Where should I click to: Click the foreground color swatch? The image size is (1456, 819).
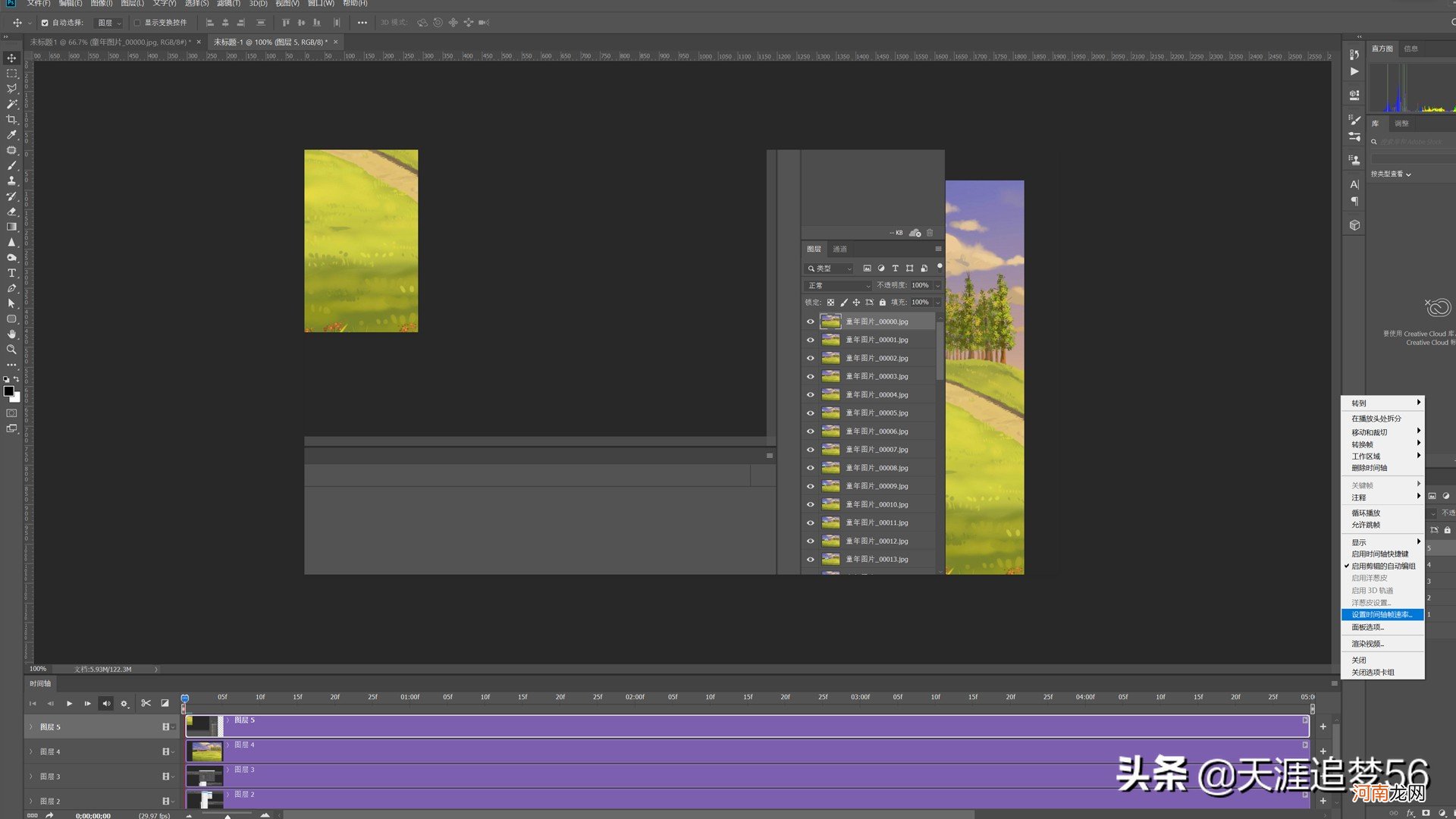(x=8, y=391)
